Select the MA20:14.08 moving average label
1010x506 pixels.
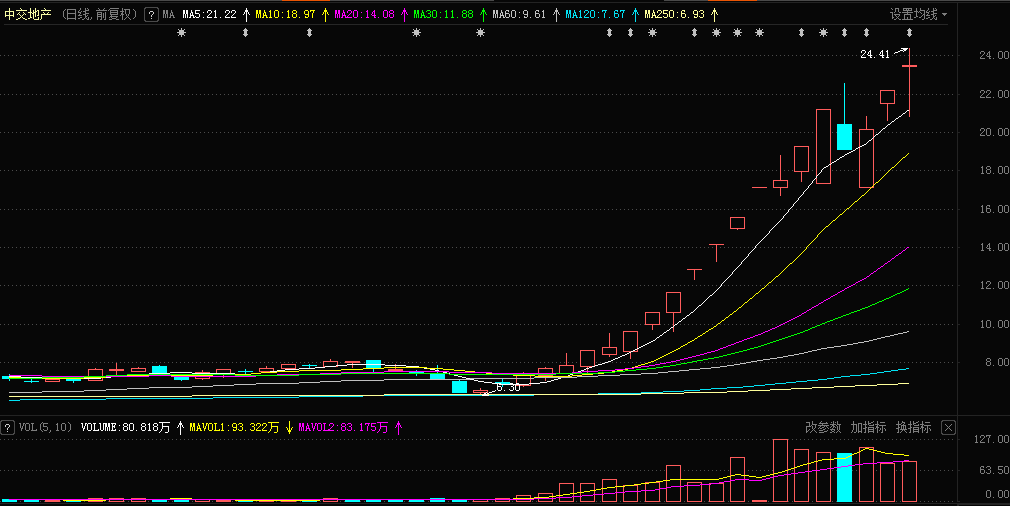point(365,14)
